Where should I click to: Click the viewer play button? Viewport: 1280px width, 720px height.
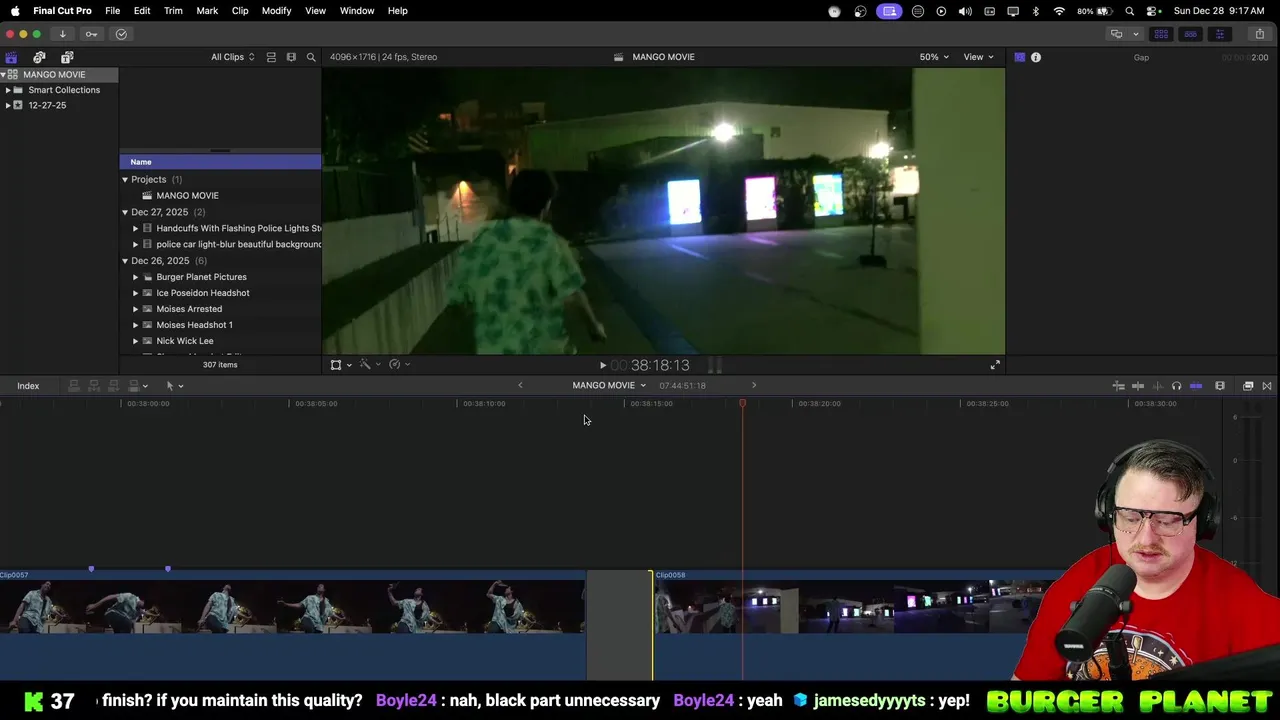click(x=602, y=366)
